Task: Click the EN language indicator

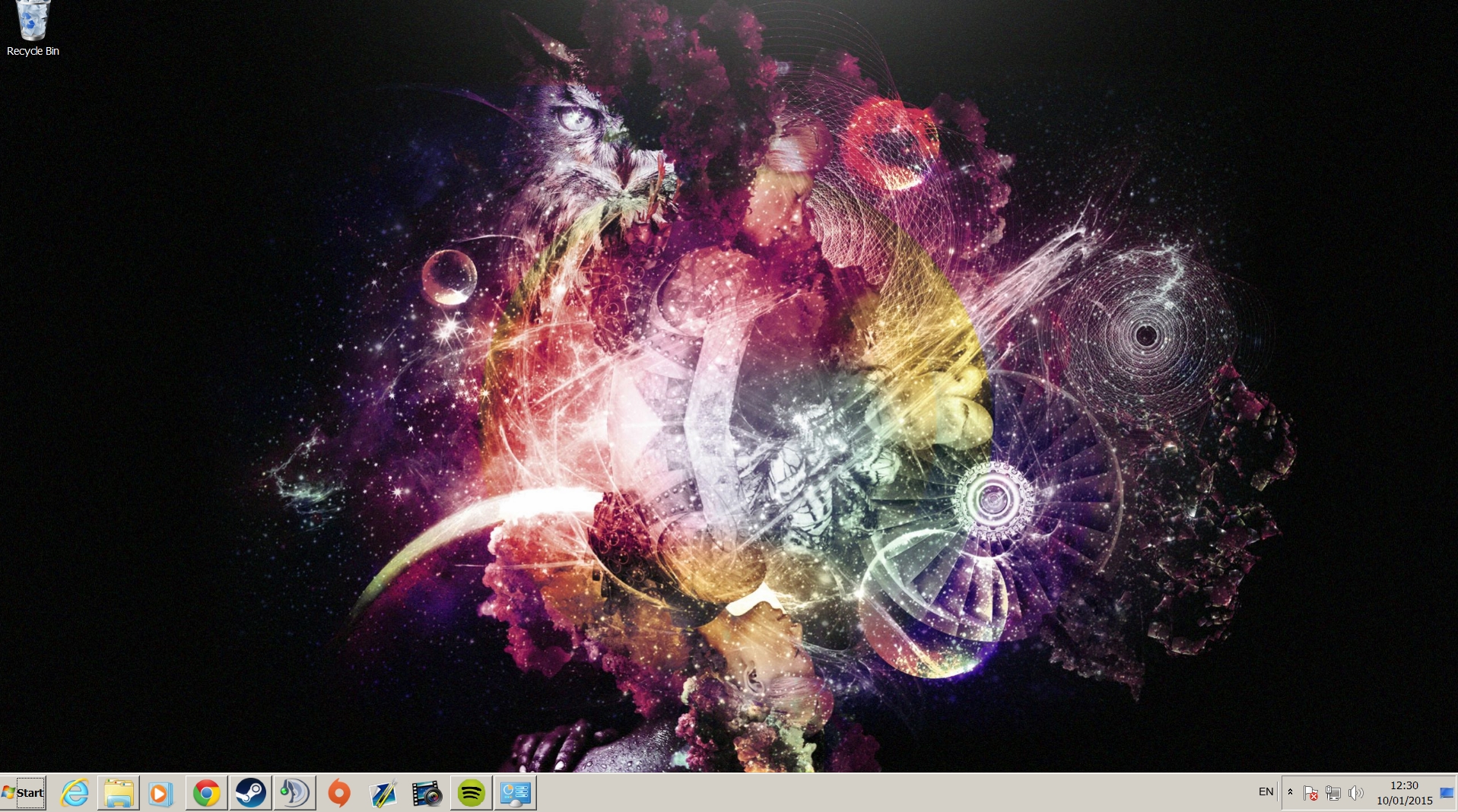Action: 1266,791
